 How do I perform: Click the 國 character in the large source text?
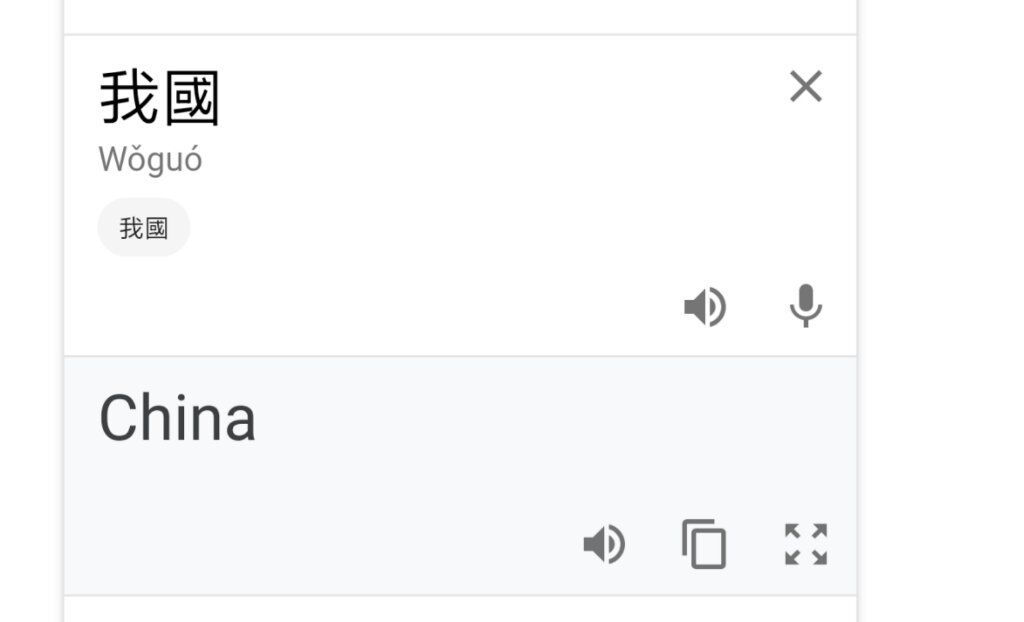(x=191, y=98)
